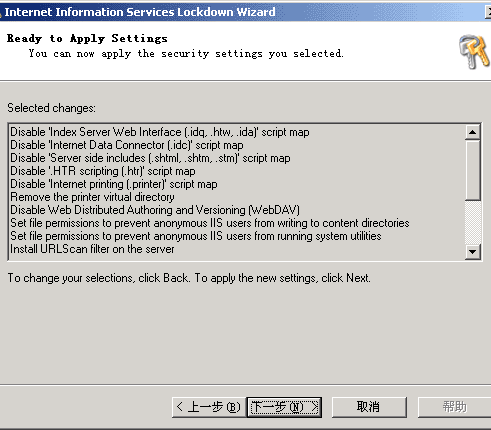Select 'Internet Data Connector (.idc)' line
Image resolution: width=491 pixels, height=430 pixels.
[x=127, y=145]
